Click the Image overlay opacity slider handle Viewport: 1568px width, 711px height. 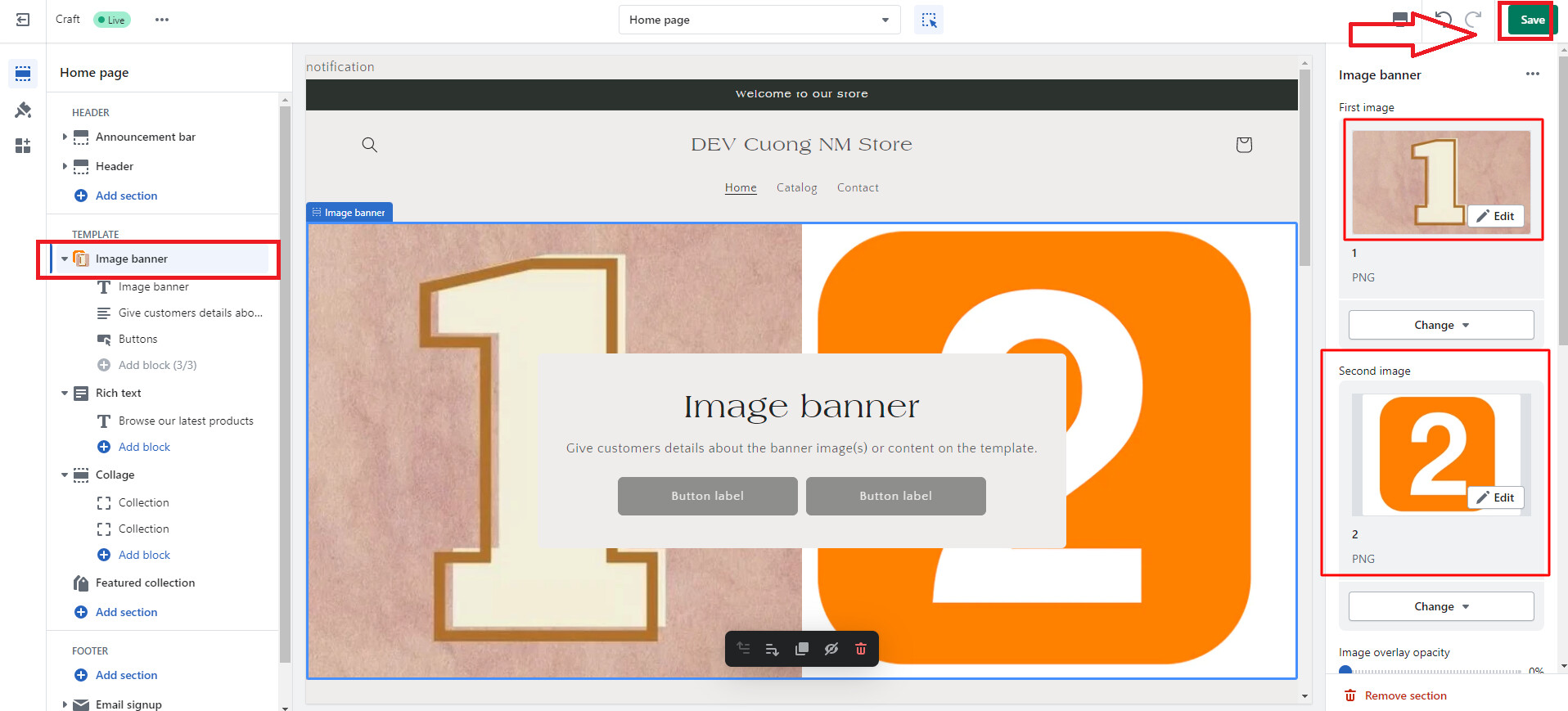1345,672
